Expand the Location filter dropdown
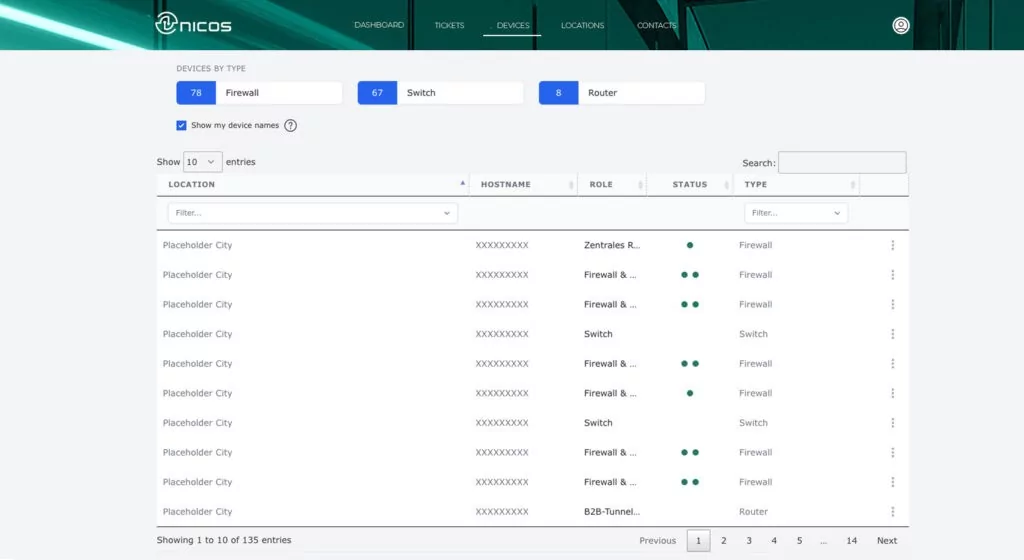The height and width of the screenshot is (560, 1024). [x=312, y=213]
